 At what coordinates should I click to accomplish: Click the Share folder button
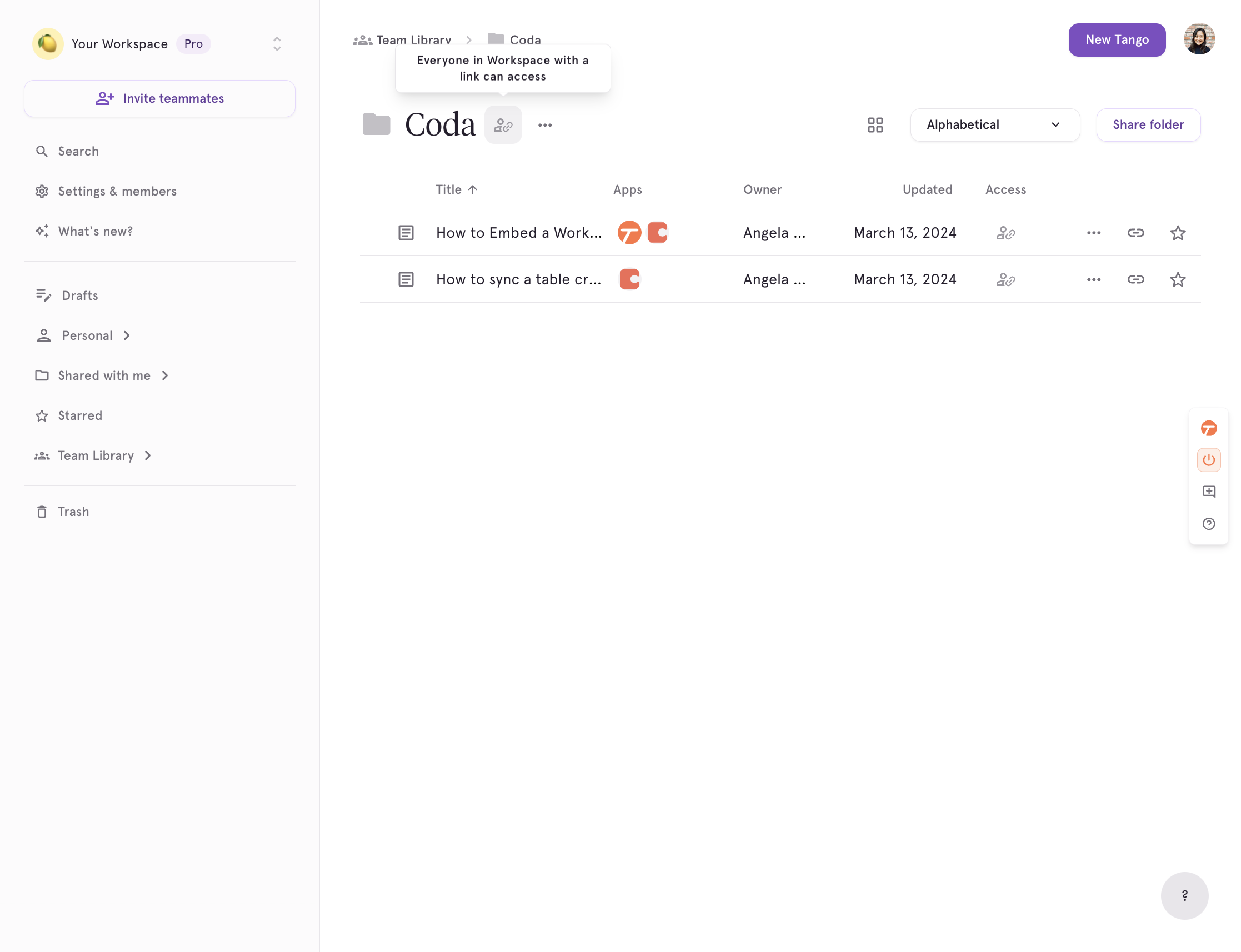pos(1148,124)
